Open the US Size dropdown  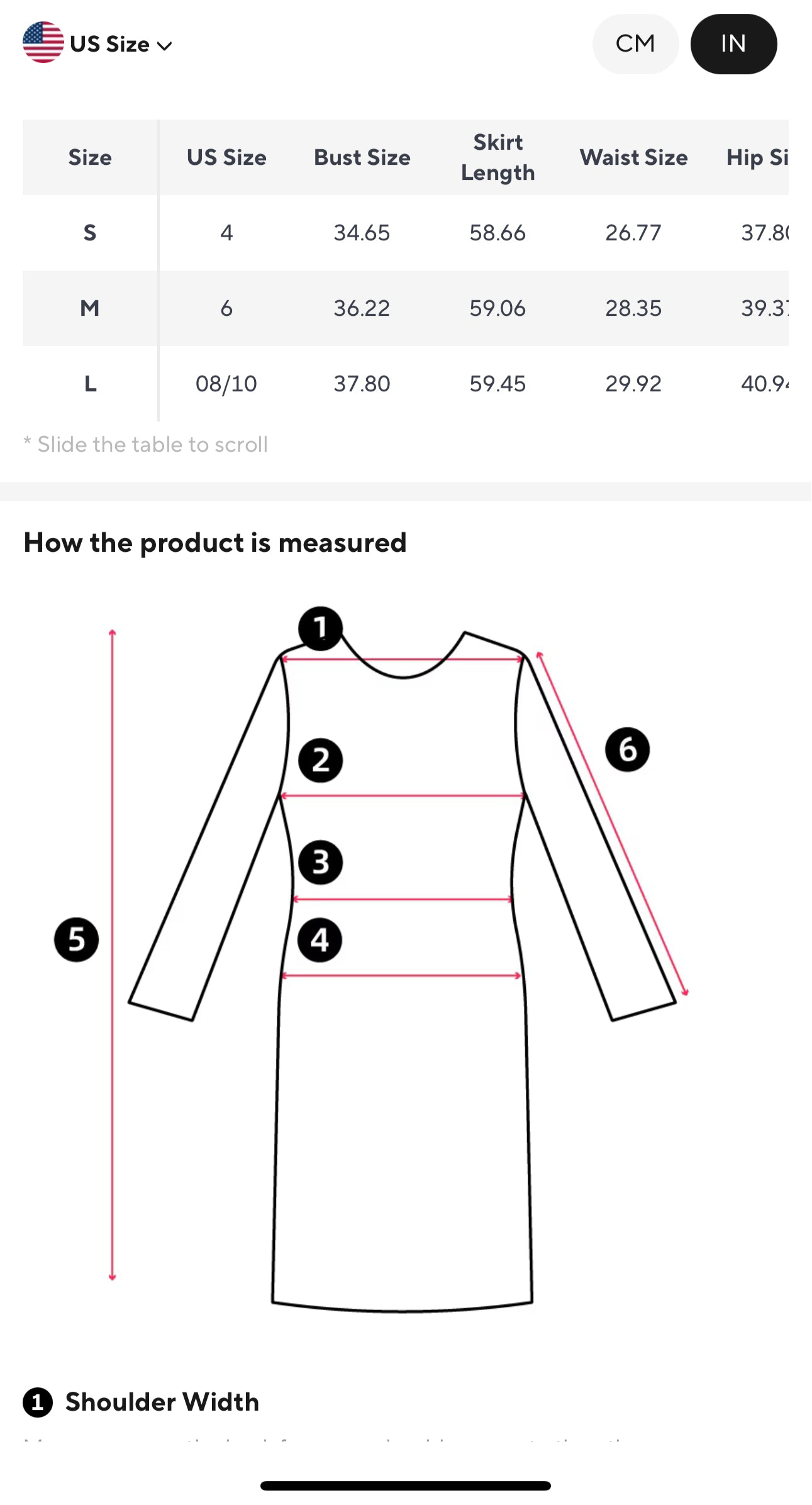tap(109, 44)
